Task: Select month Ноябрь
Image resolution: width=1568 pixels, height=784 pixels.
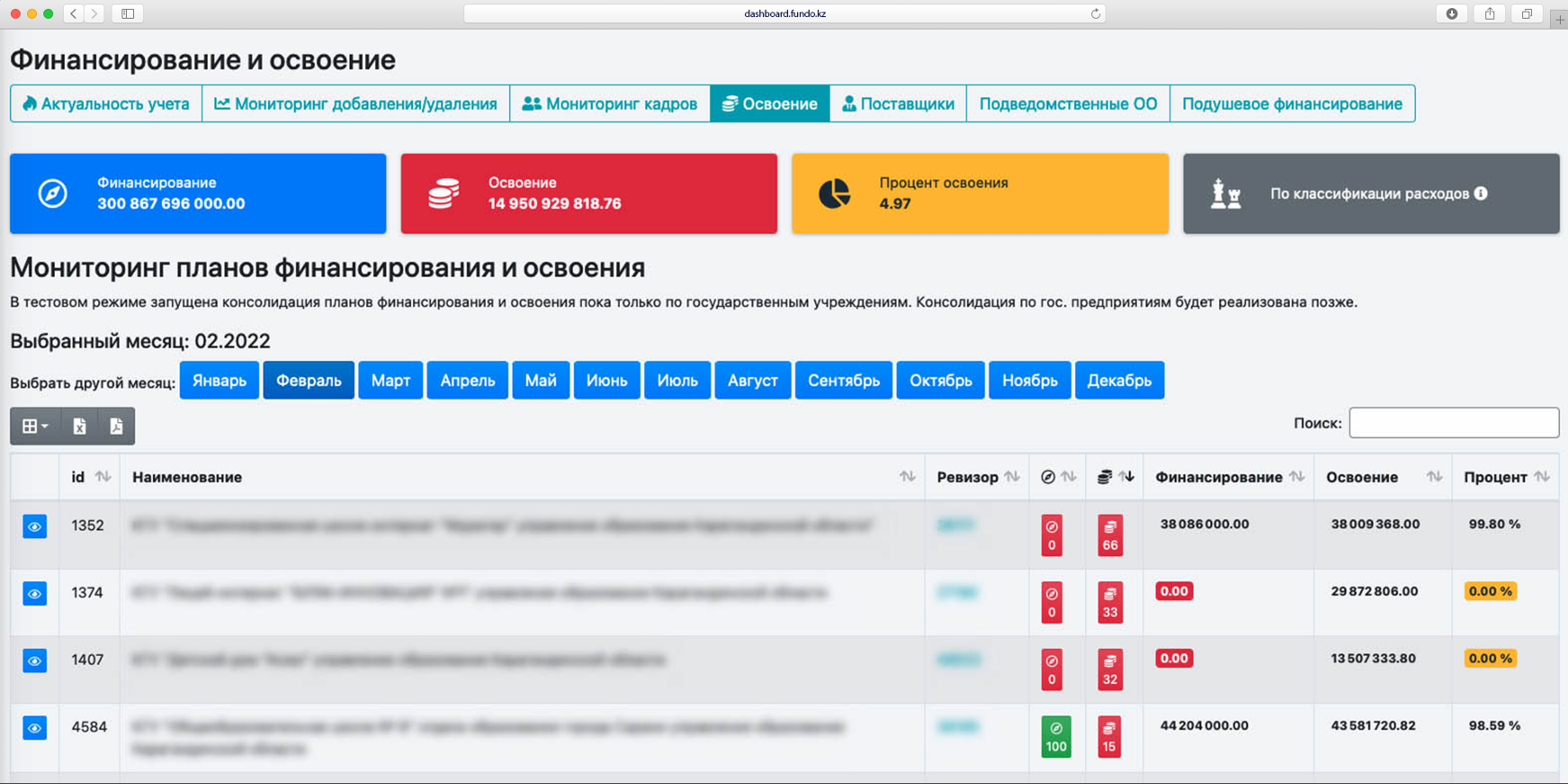Action: click(x=1030, y=380)
